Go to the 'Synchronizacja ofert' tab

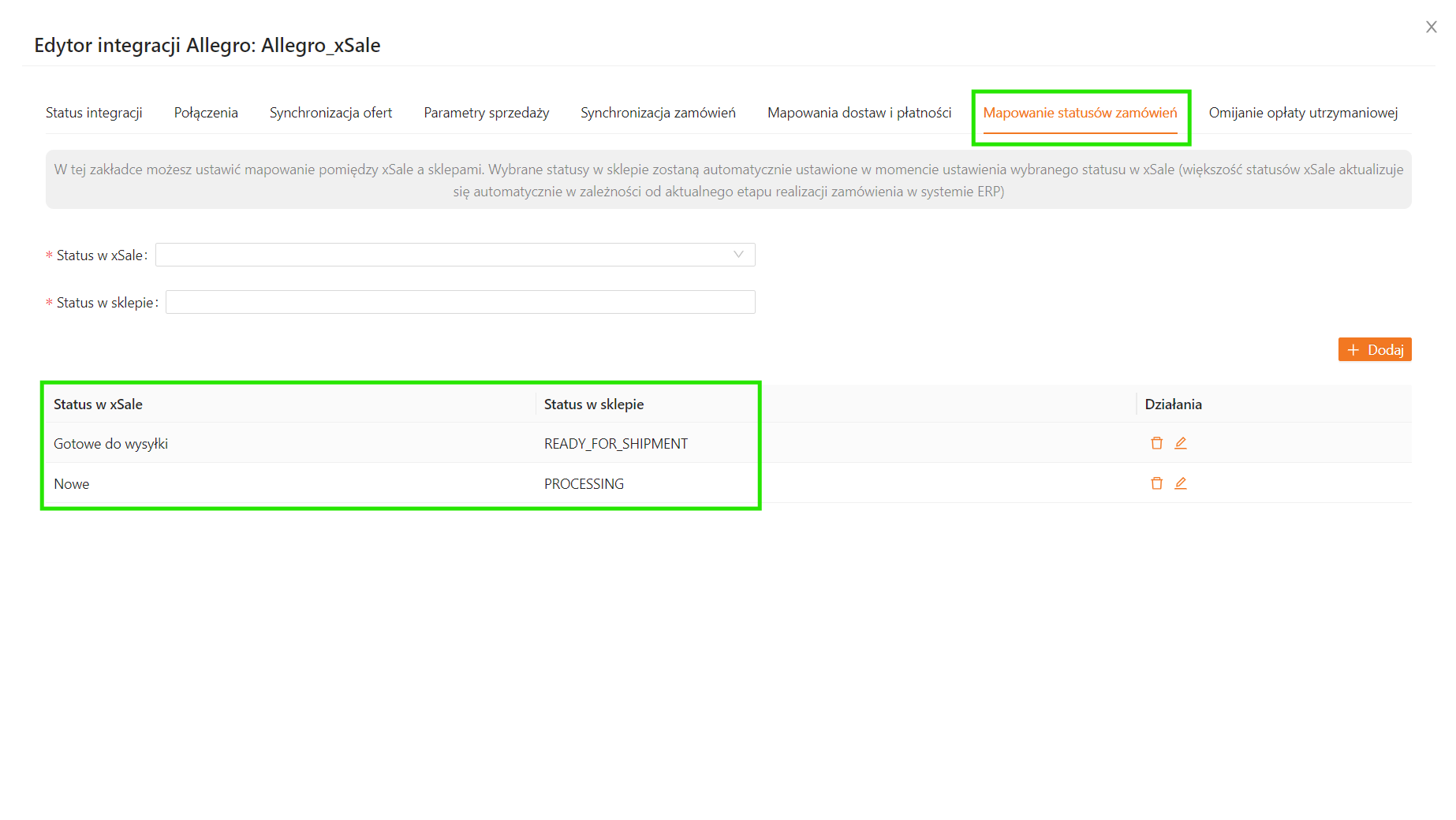pyautogui.click(x=330, y=113)
